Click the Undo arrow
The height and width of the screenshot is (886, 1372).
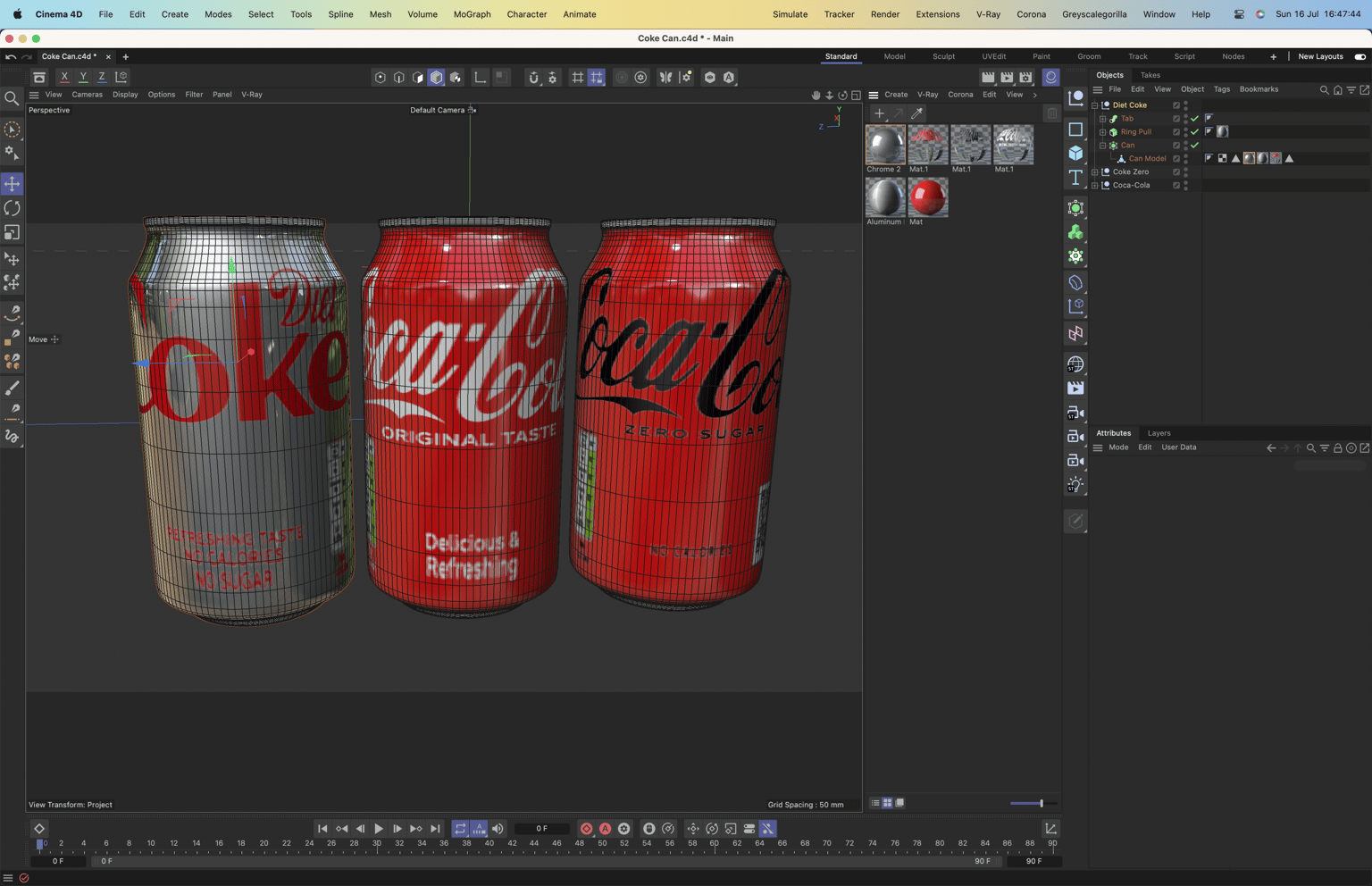click(11, 56)
